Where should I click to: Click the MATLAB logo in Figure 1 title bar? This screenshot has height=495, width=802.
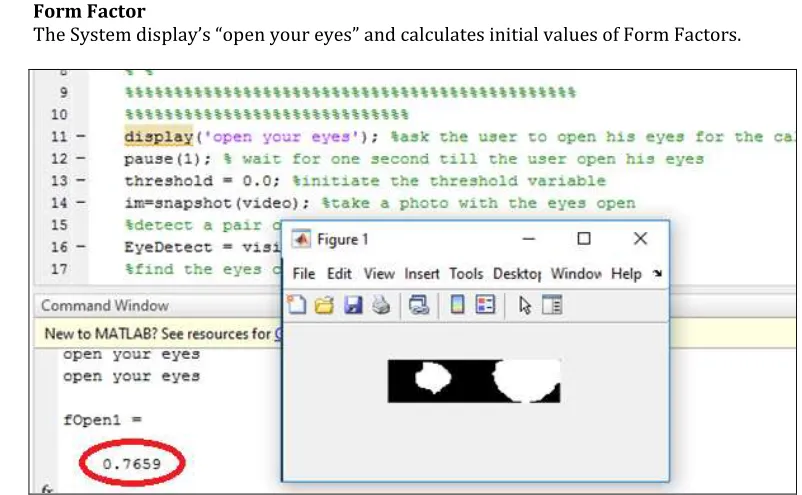point(301,239)
